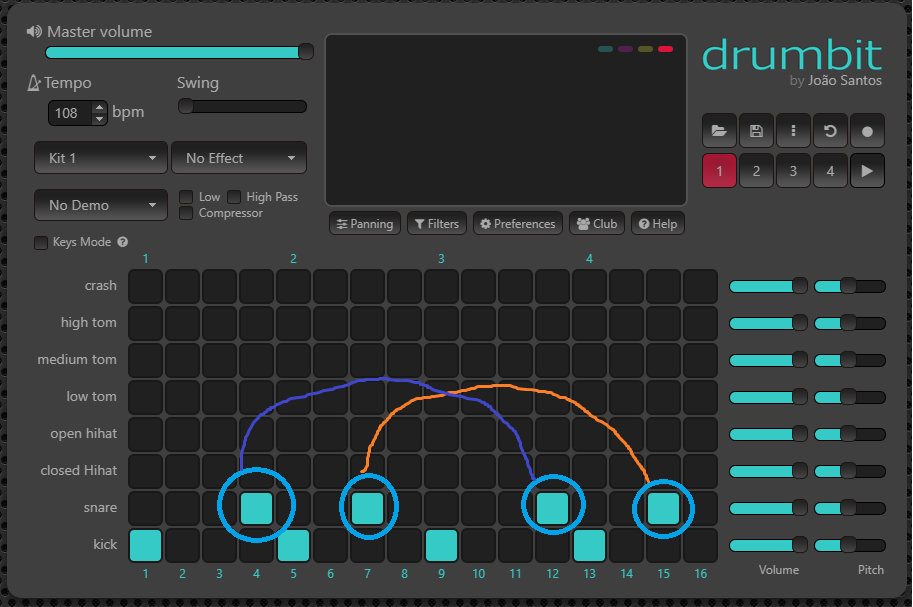Open the No Demo dropdown
The image size is (913, 607).
click(x=101, y=205)
